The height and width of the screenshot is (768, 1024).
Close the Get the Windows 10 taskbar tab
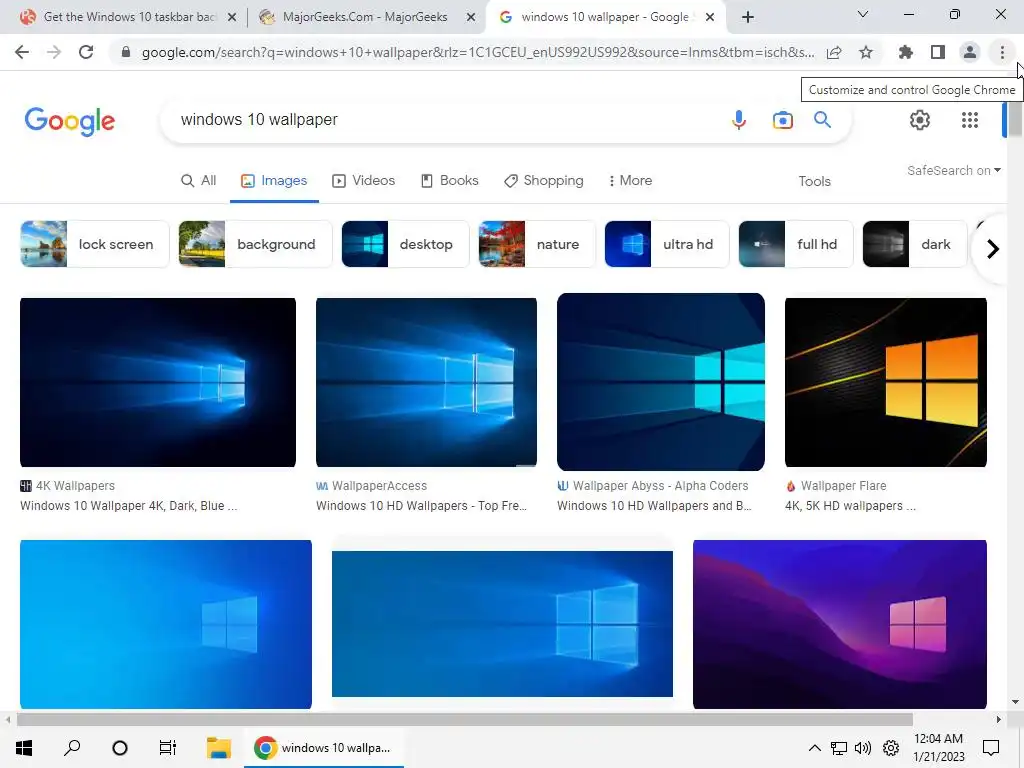point(231,18)
